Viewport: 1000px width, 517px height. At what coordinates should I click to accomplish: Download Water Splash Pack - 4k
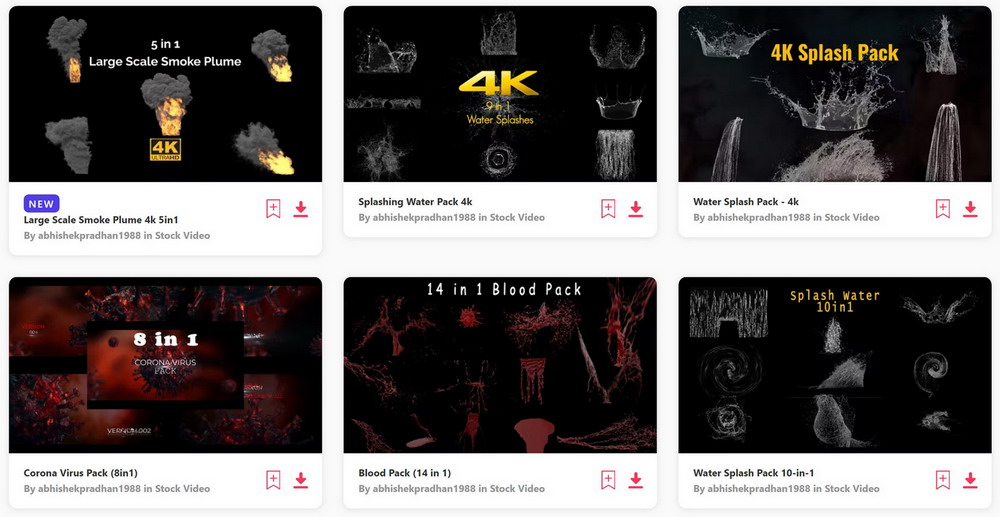(970, 209)
